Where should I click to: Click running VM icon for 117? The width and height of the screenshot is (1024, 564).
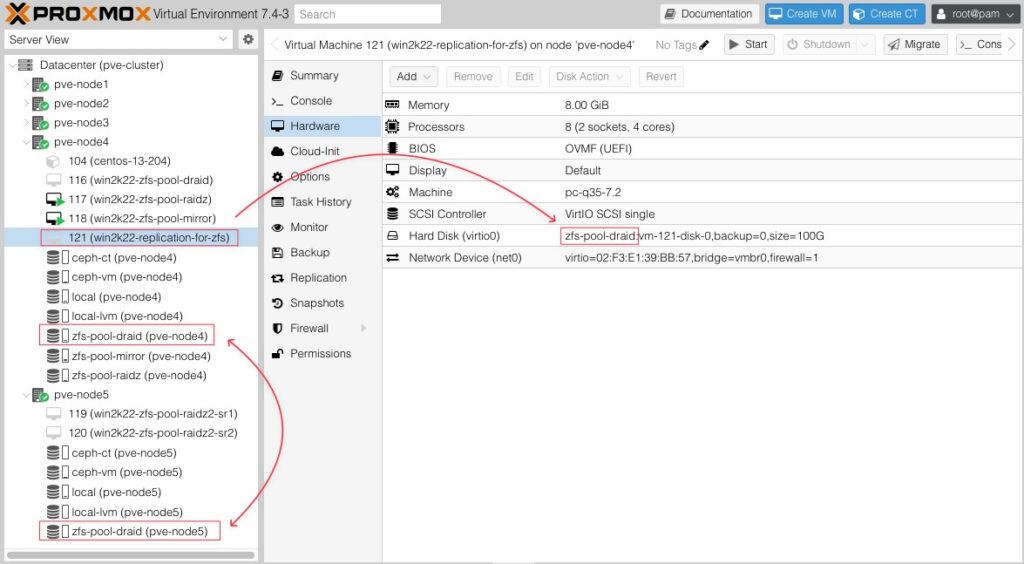click(x=54, y=199)
